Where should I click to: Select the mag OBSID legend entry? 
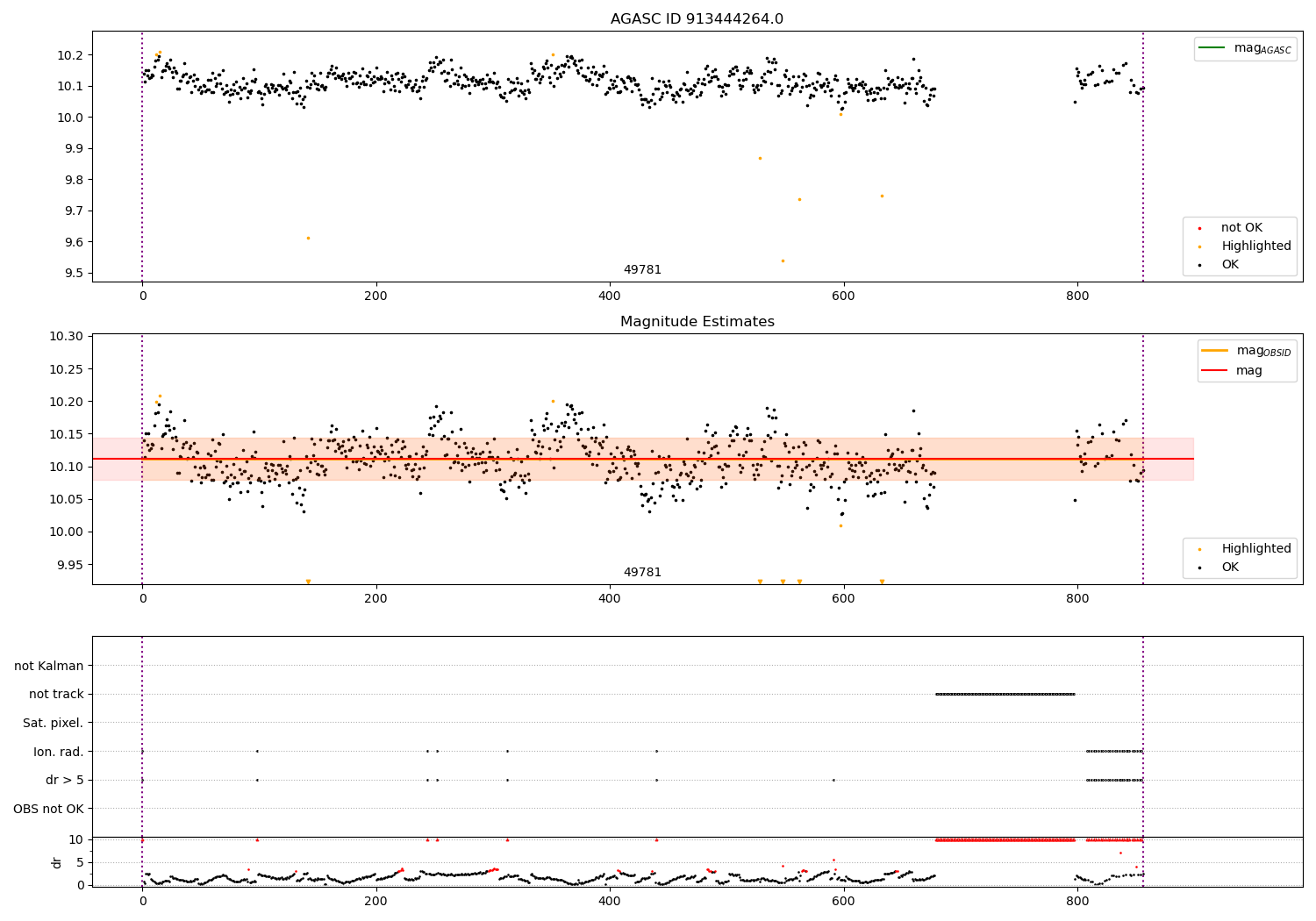click(1247, 351)
